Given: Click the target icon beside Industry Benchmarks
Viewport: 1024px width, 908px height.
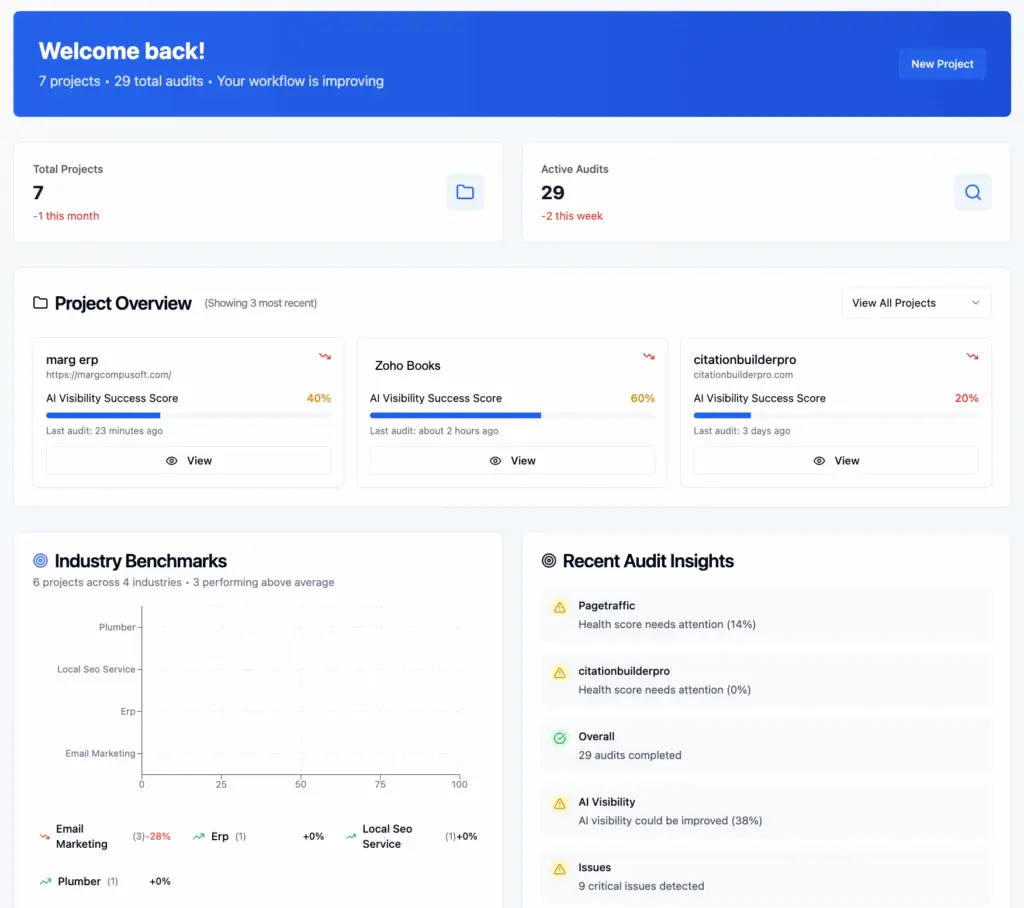Looking at the screenshot, I should (39, 561).
